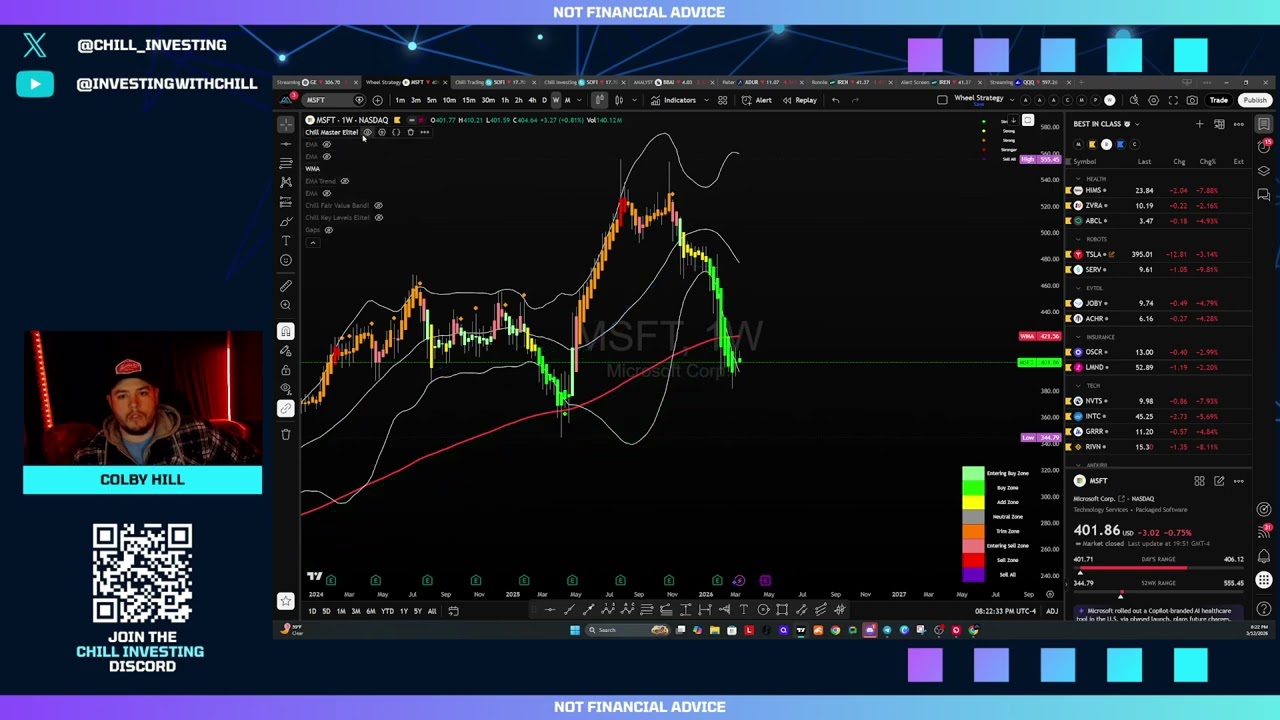Select the pattern drawing tool

286,182
